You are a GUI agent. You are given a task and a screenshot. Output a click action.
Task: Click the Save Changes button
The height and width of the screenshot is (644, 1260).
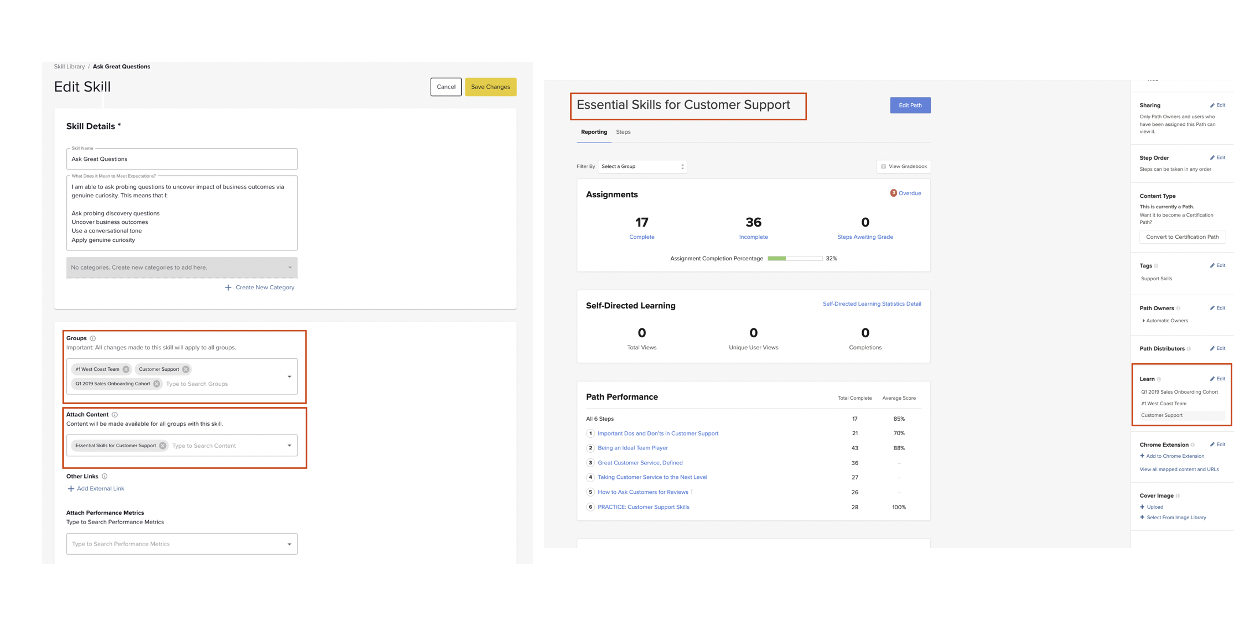tap(491, 87)
